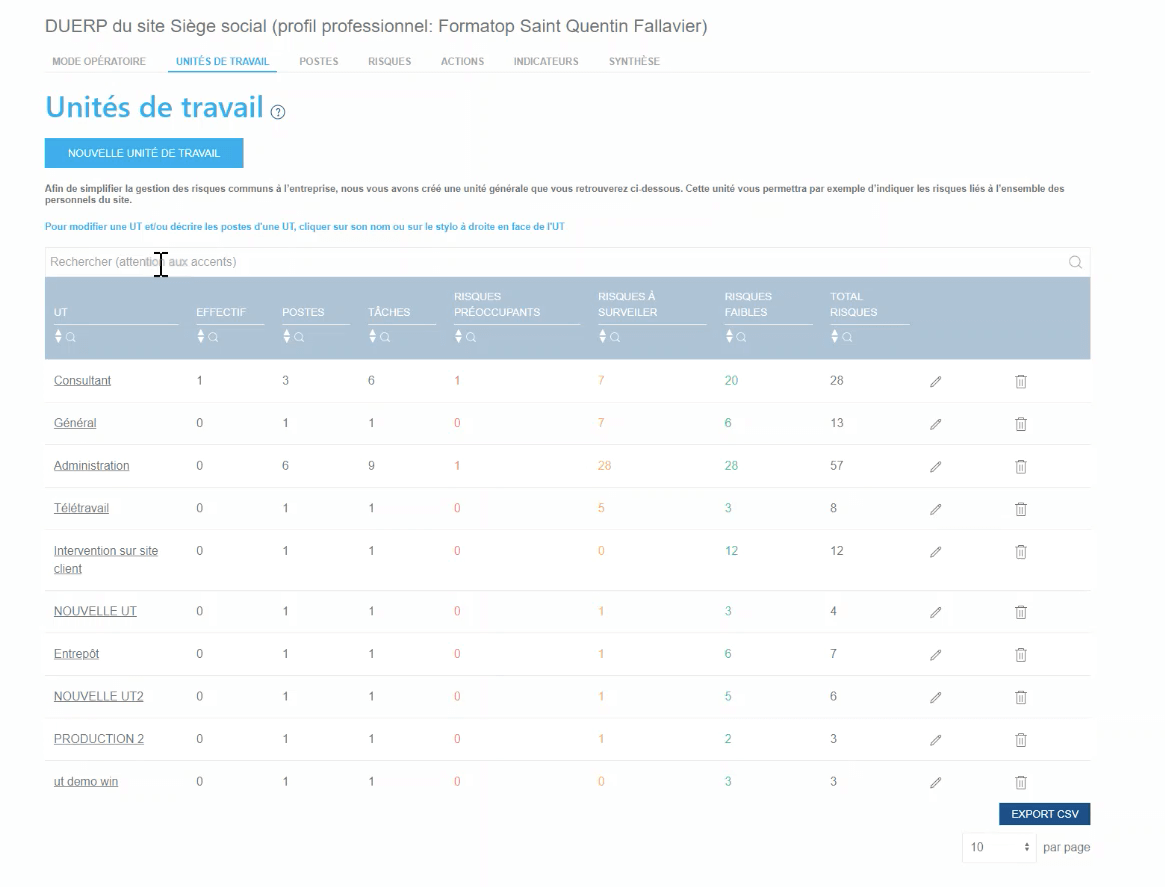Edit the Général unit with pencil icon
This screenshot has height=887, width=1165.
click(935, 424)
